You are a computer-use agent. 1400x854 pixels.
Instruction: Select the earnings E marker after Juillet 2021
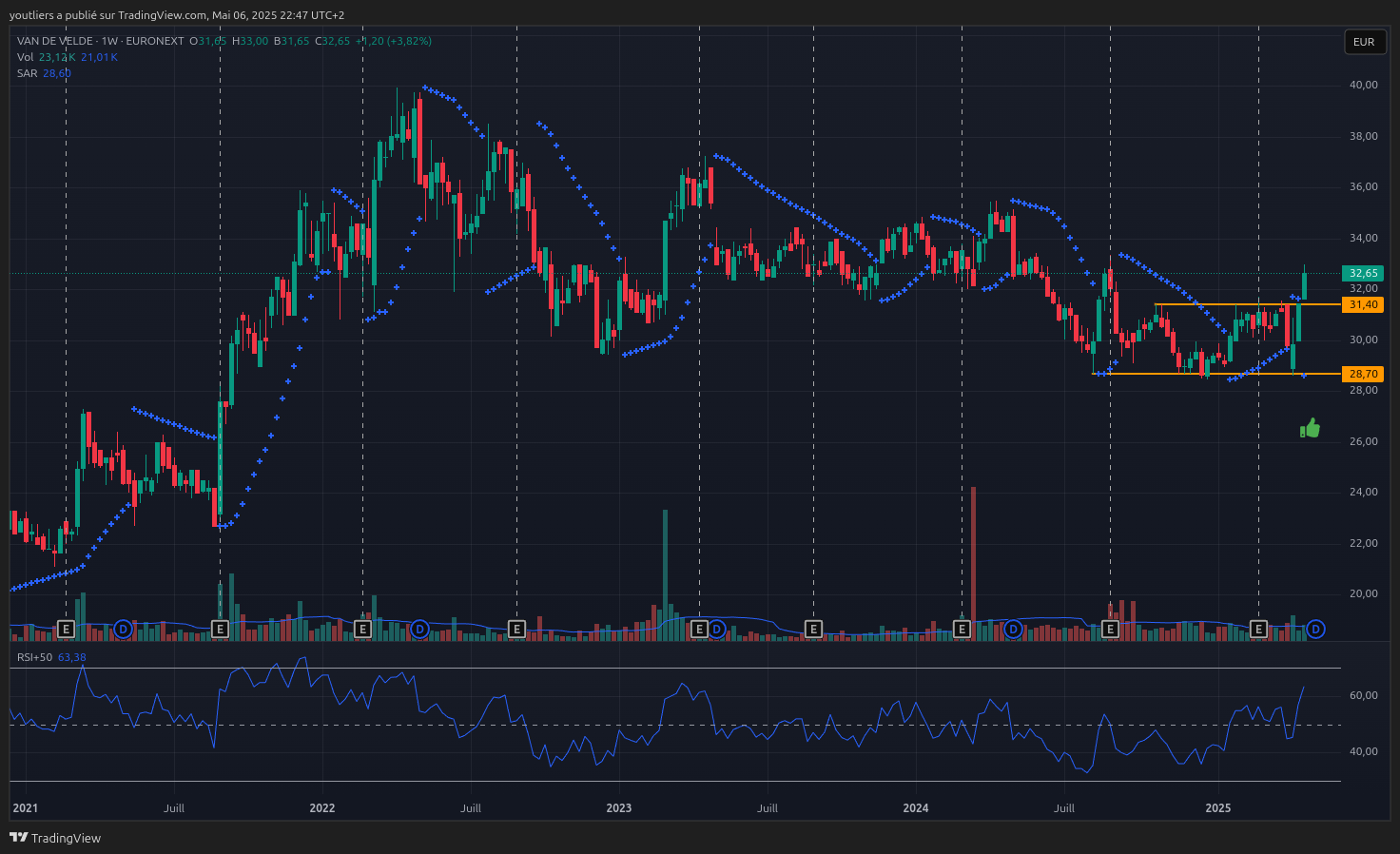tap(220, 629)
